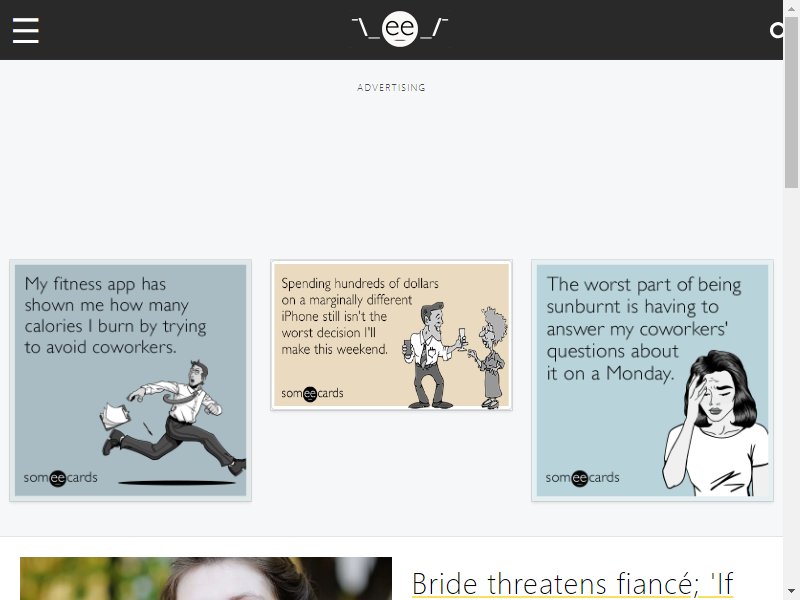This screenshot has height=600, width=800.
Task: Click the someecards ee logo
Action: click(x=400, y=29)
